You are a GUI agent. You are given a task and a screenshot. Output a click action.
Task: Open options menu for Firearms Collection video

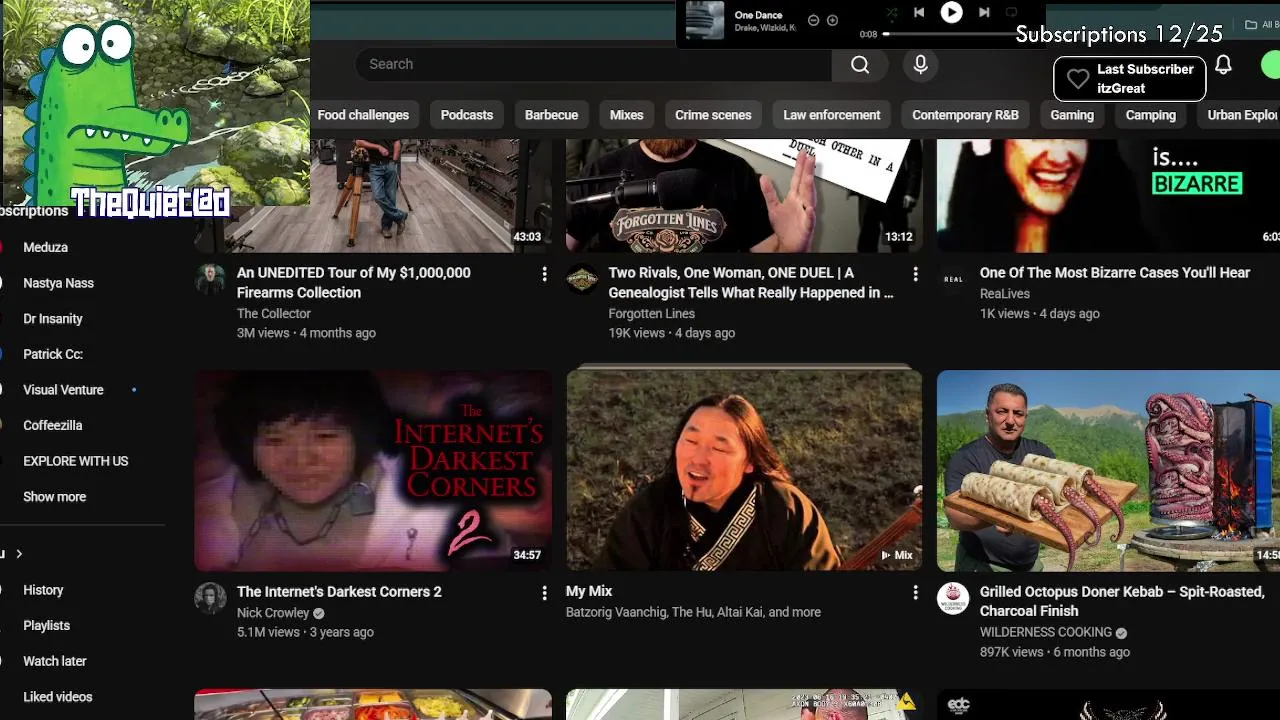[544, 274]
